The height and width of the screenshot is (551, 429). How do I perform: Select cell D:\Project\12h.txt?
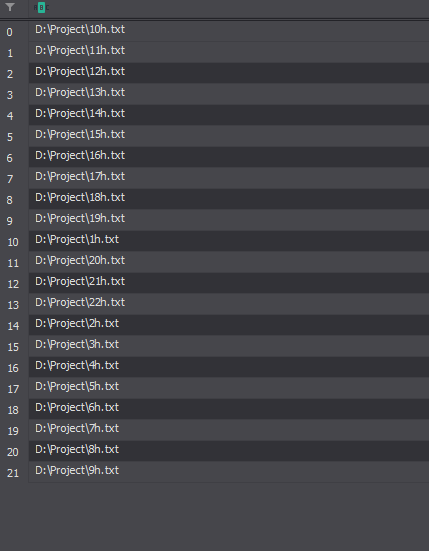(x=229, y=73)
